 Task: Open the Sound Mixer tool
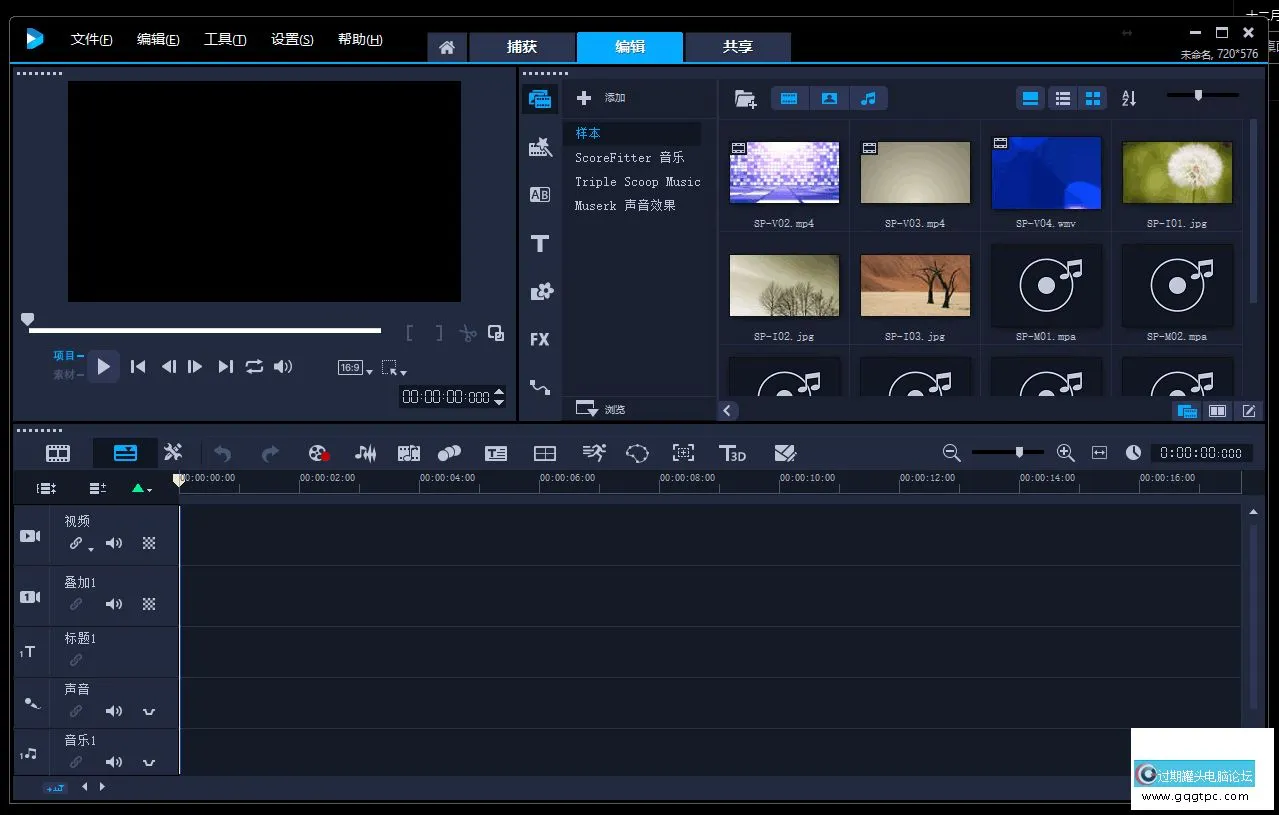coord(366,454)
